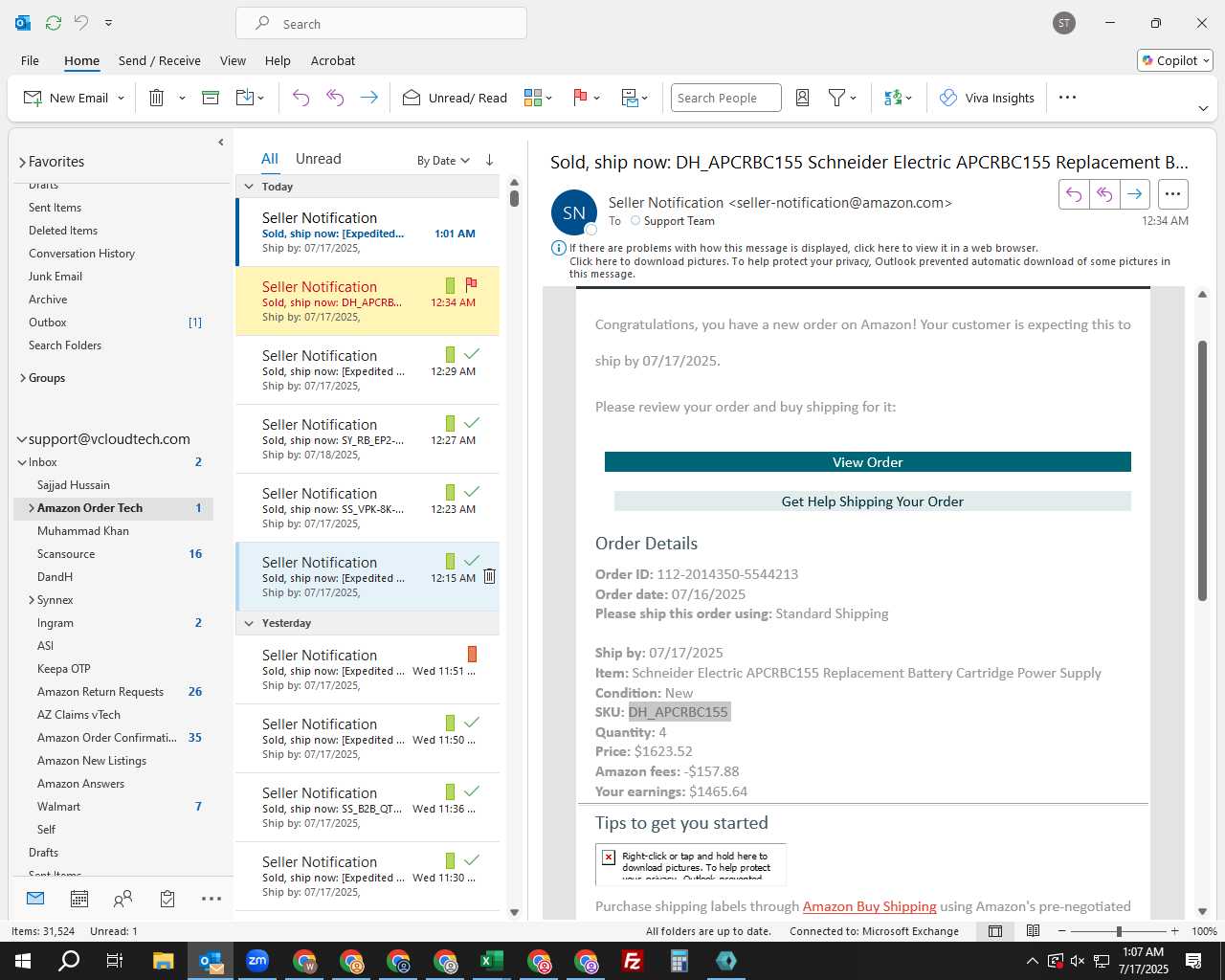1225x980 pixels.
Task: Toggle reverse sort order arrow
Action: pyautogui.click(x=489, y=160)
